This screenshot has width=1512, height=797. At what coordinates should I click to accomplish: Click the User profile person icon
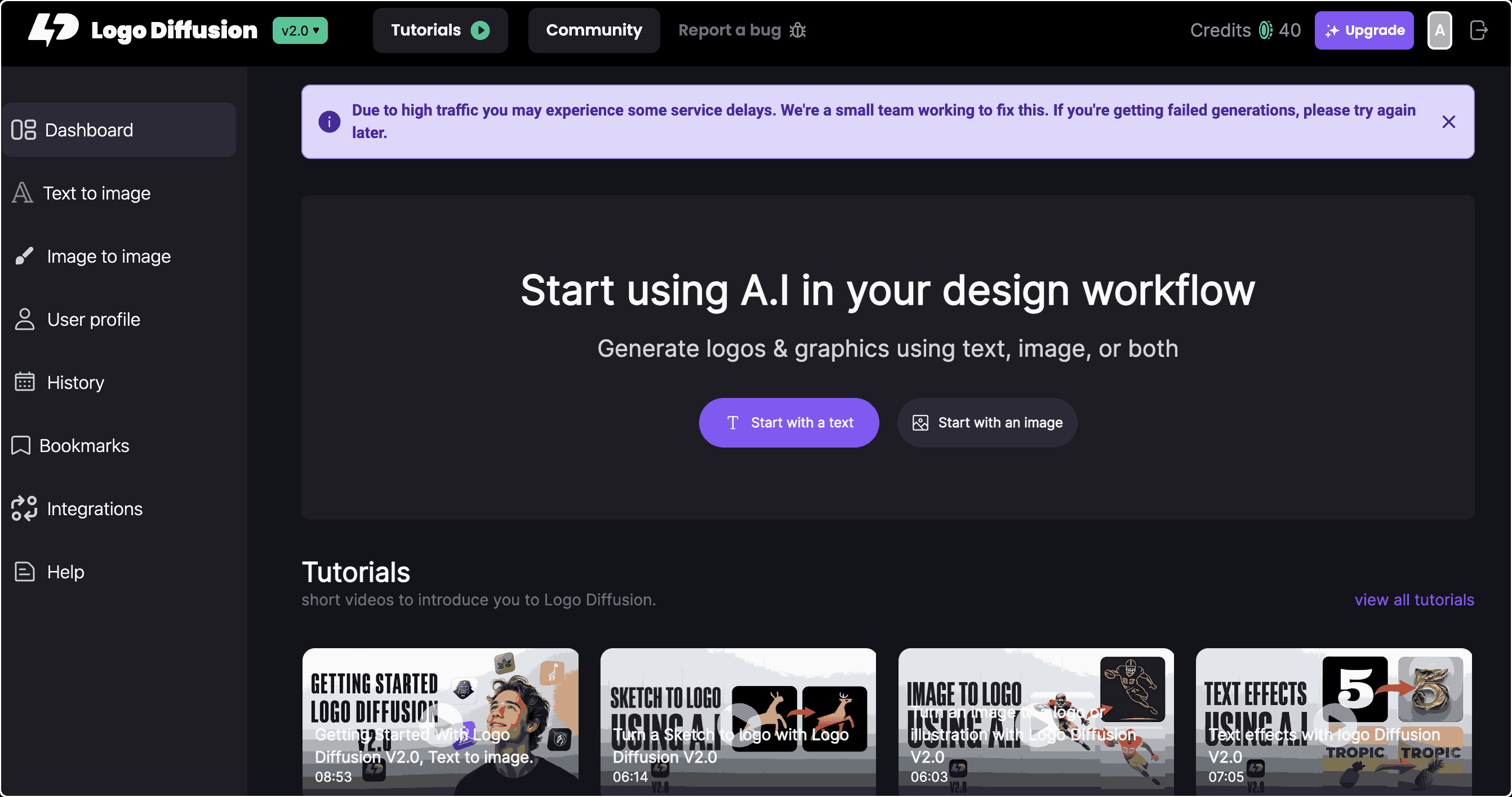click(24, 320)
